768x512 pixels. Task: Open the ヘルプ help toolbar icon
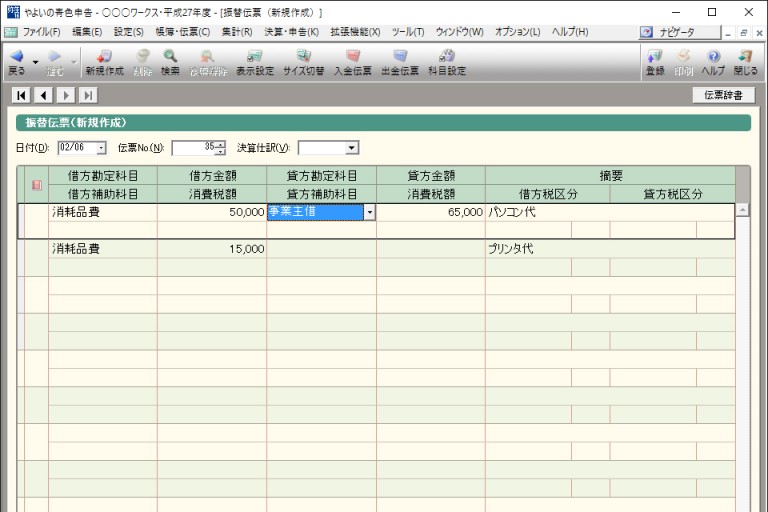(713, 62)
